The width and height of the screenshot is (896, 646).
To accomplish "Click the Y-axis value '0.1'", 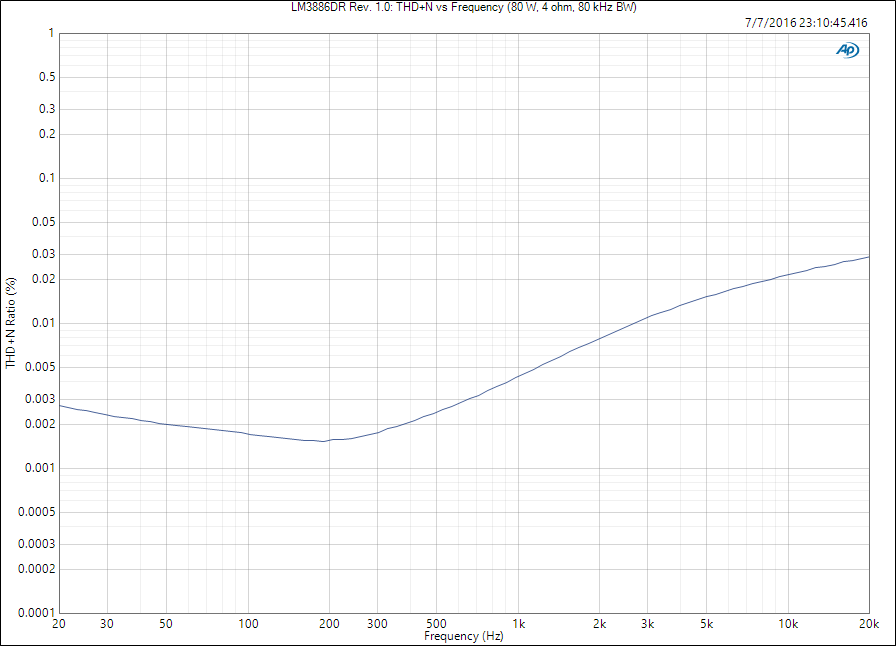I will [x=47, y=178].
